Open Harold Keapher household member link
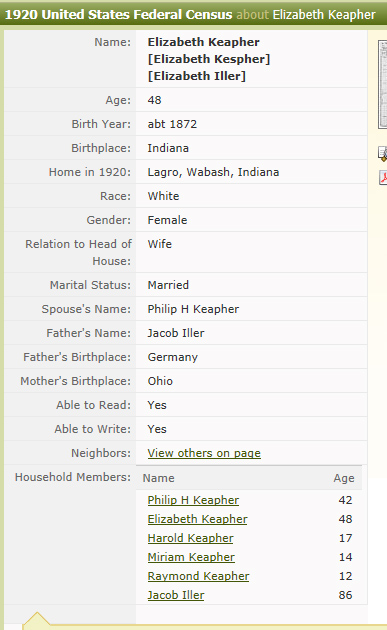 click(x=190, y=538)
